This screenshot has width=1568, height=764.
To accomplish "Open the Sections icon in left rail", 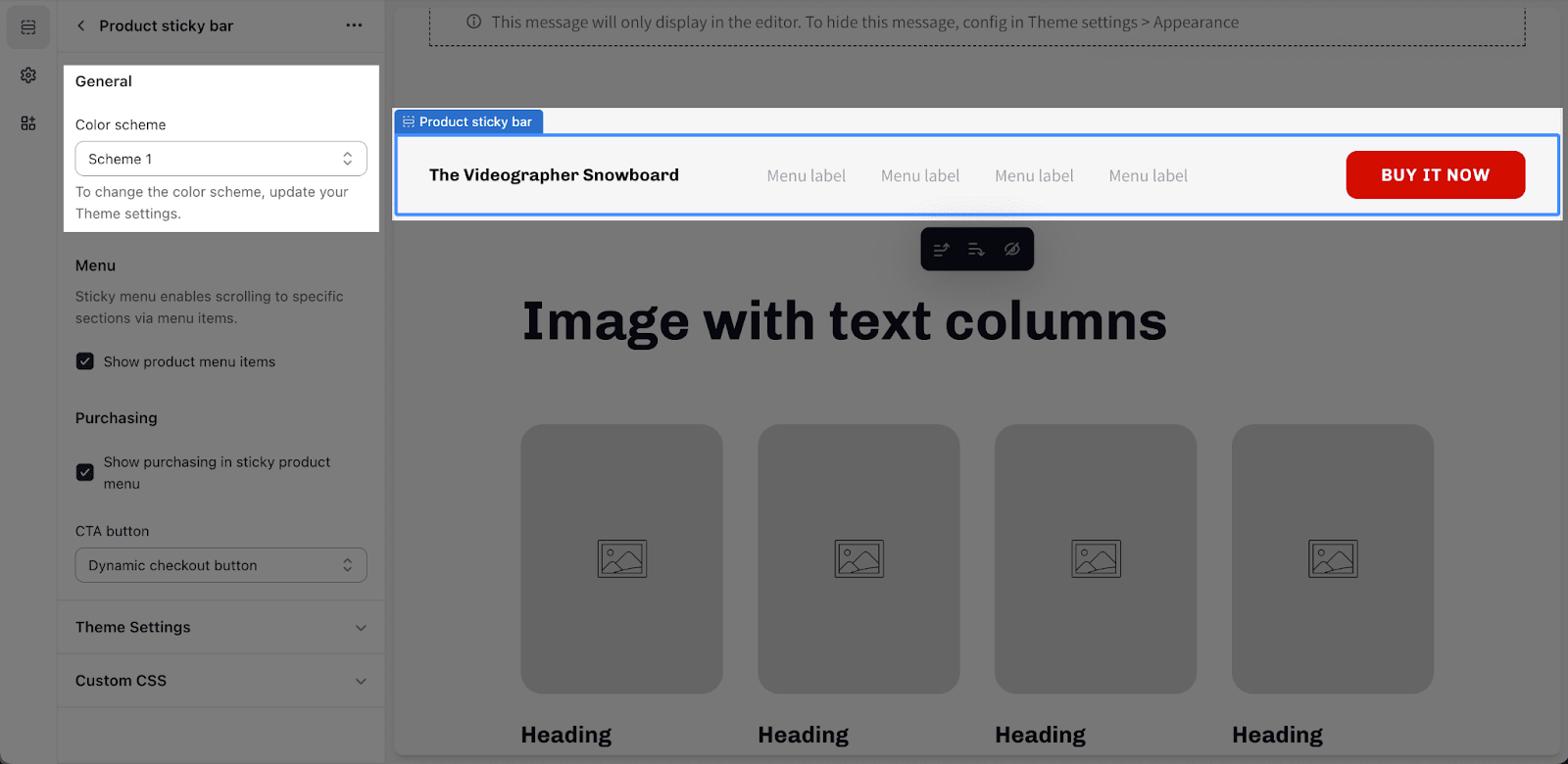I will coord(28,27).
